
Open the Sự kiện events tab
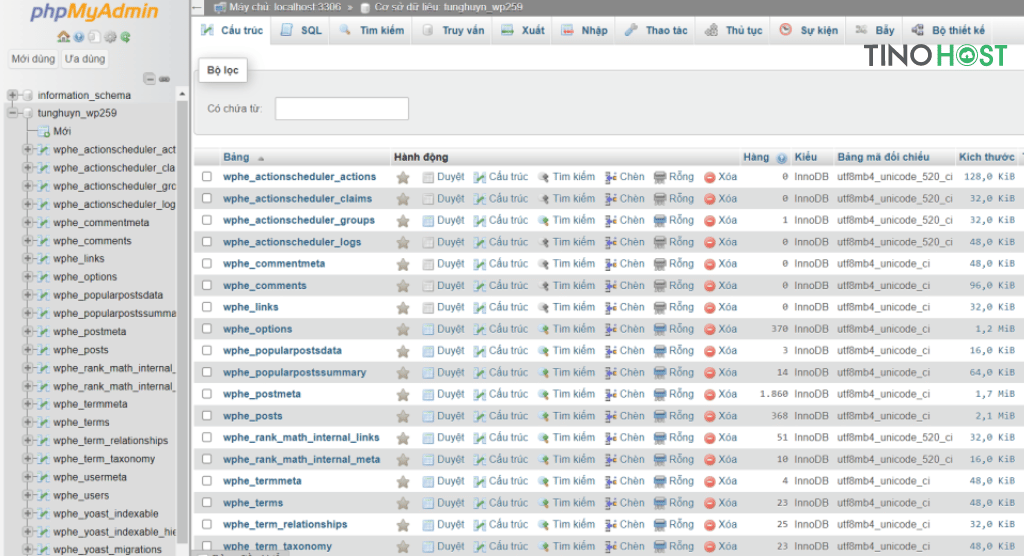click(808, 30)
